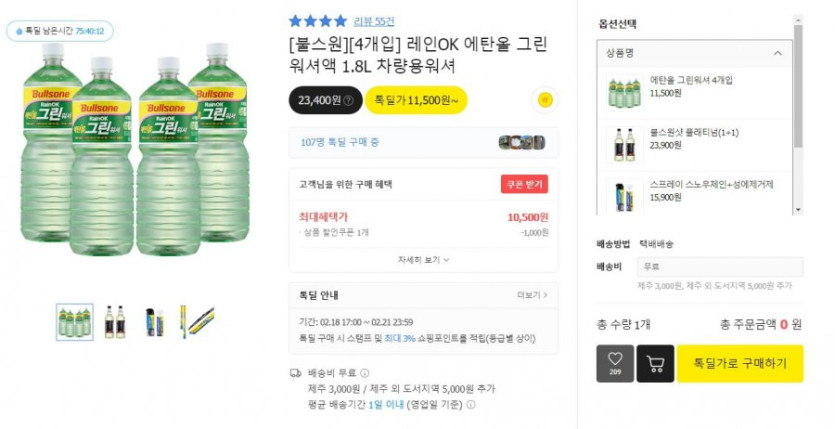Expand 자세히 보기 benefit details

(x=423, y=259)
